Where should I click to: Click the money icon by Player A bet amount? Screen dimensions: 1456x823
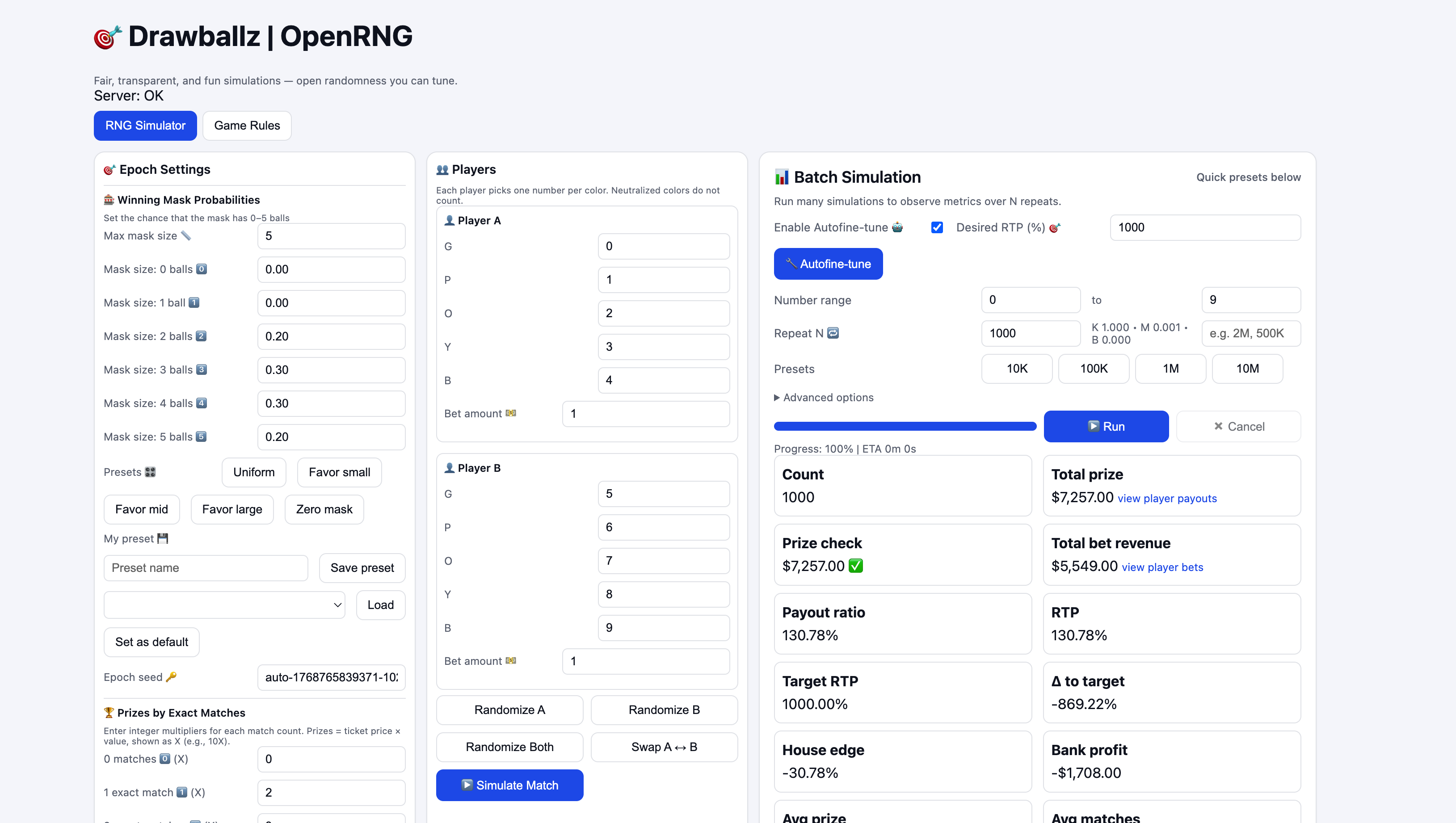click(x=511, y=413)
